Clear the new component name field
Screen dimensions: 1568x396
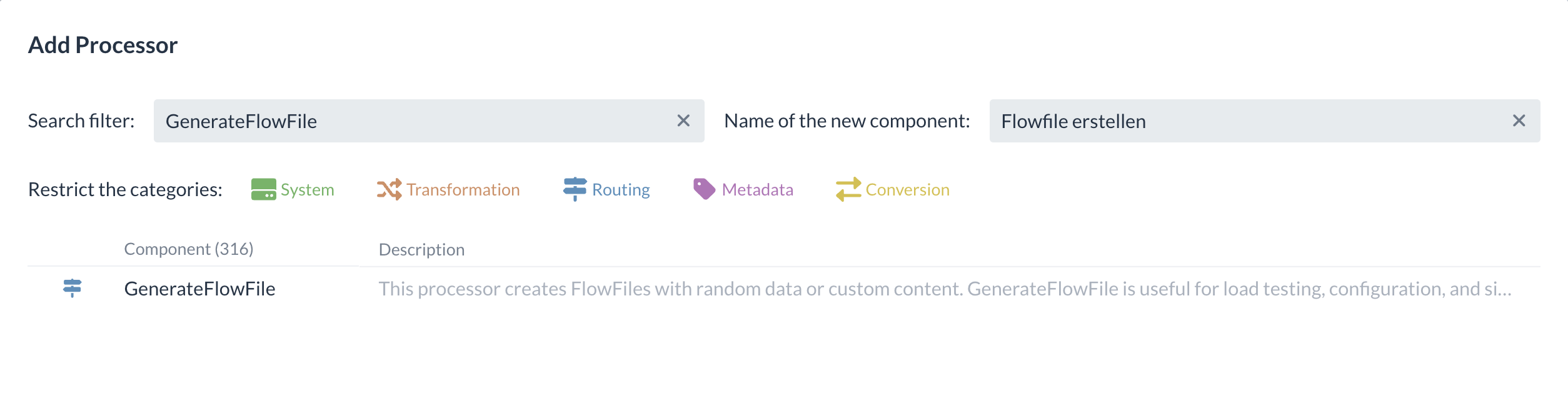1519,121
